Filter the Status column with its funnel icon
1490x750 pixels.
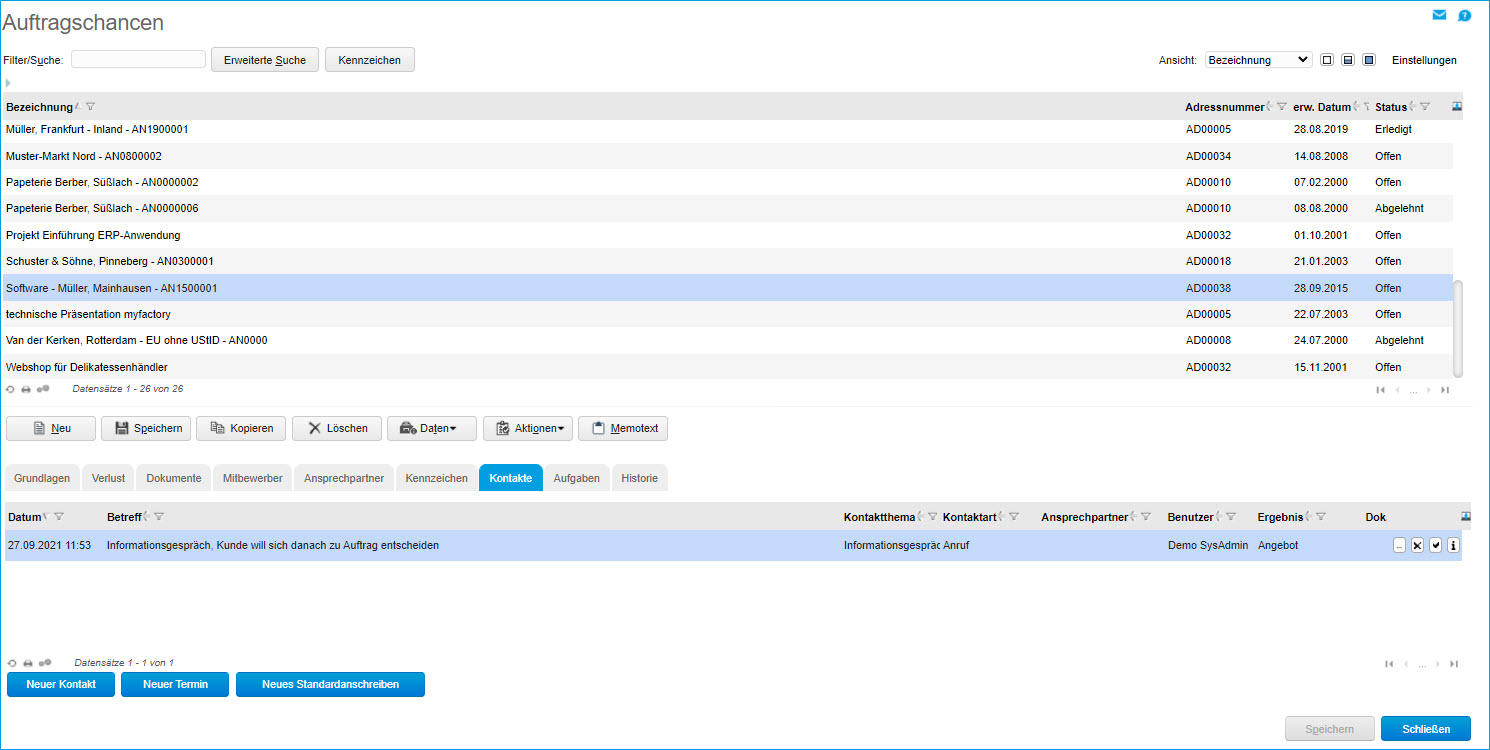pyautogui.click(x=1425, y=107)
